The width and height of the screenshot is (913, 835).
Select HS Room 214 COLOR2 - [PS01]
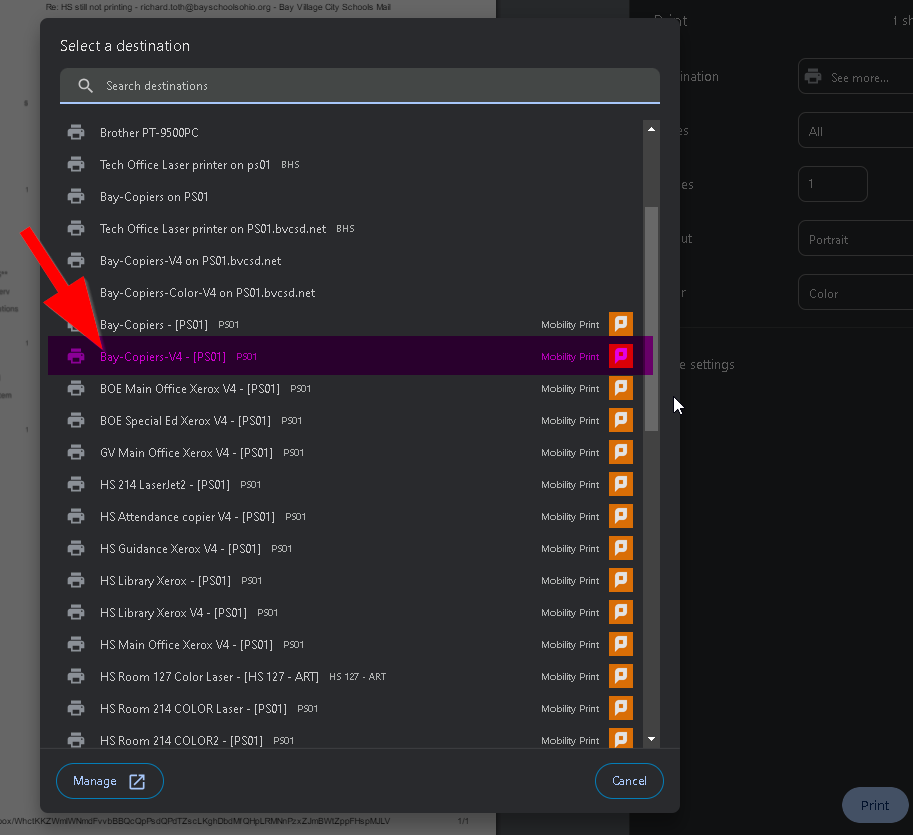click(350, 738)
